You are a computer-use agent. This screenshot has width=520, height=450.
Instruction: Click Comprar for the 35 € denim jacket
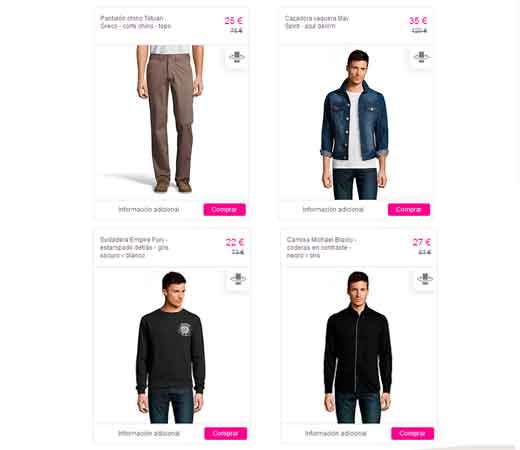coord(409,210)
